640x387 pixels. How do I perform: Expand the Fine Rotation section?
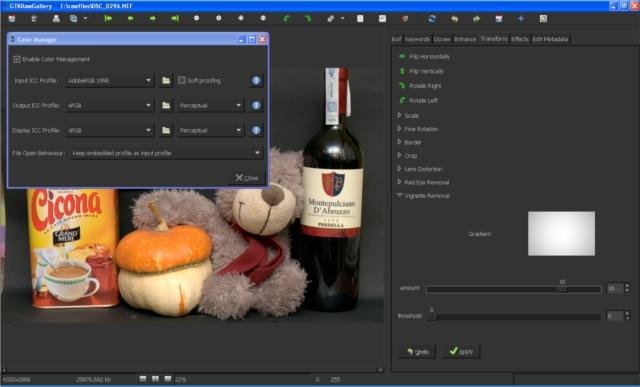coord(400,129)
